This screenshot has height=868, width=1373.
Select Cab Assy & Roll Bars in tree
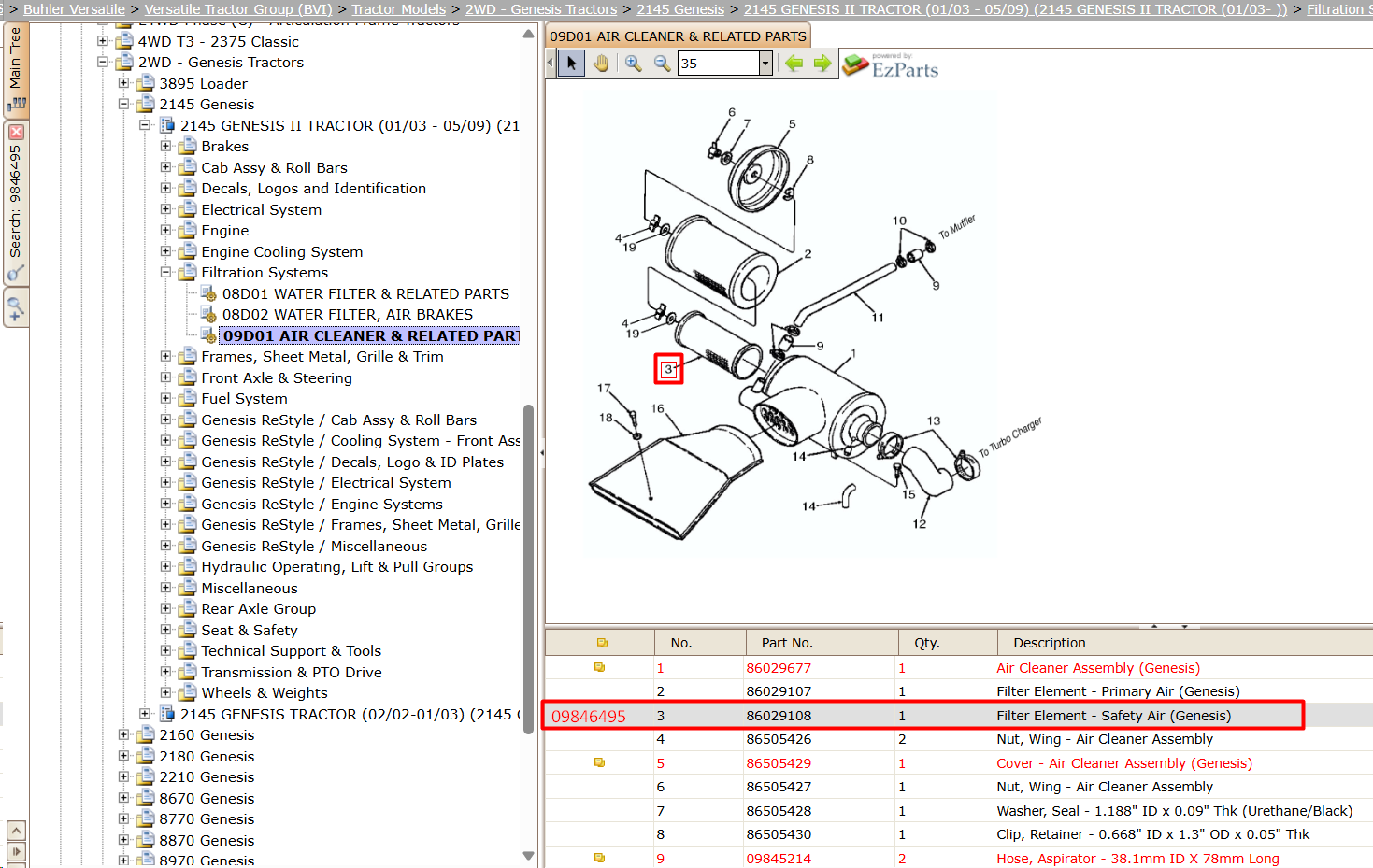tap(274, 167)
